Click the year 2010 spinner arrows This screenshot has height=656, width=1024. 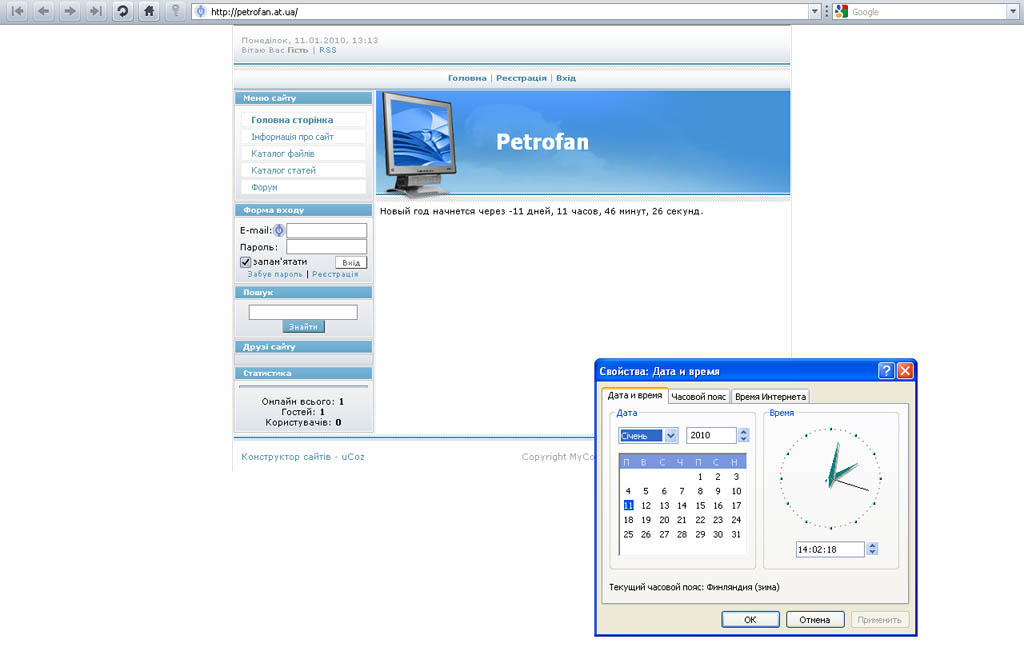743,436
